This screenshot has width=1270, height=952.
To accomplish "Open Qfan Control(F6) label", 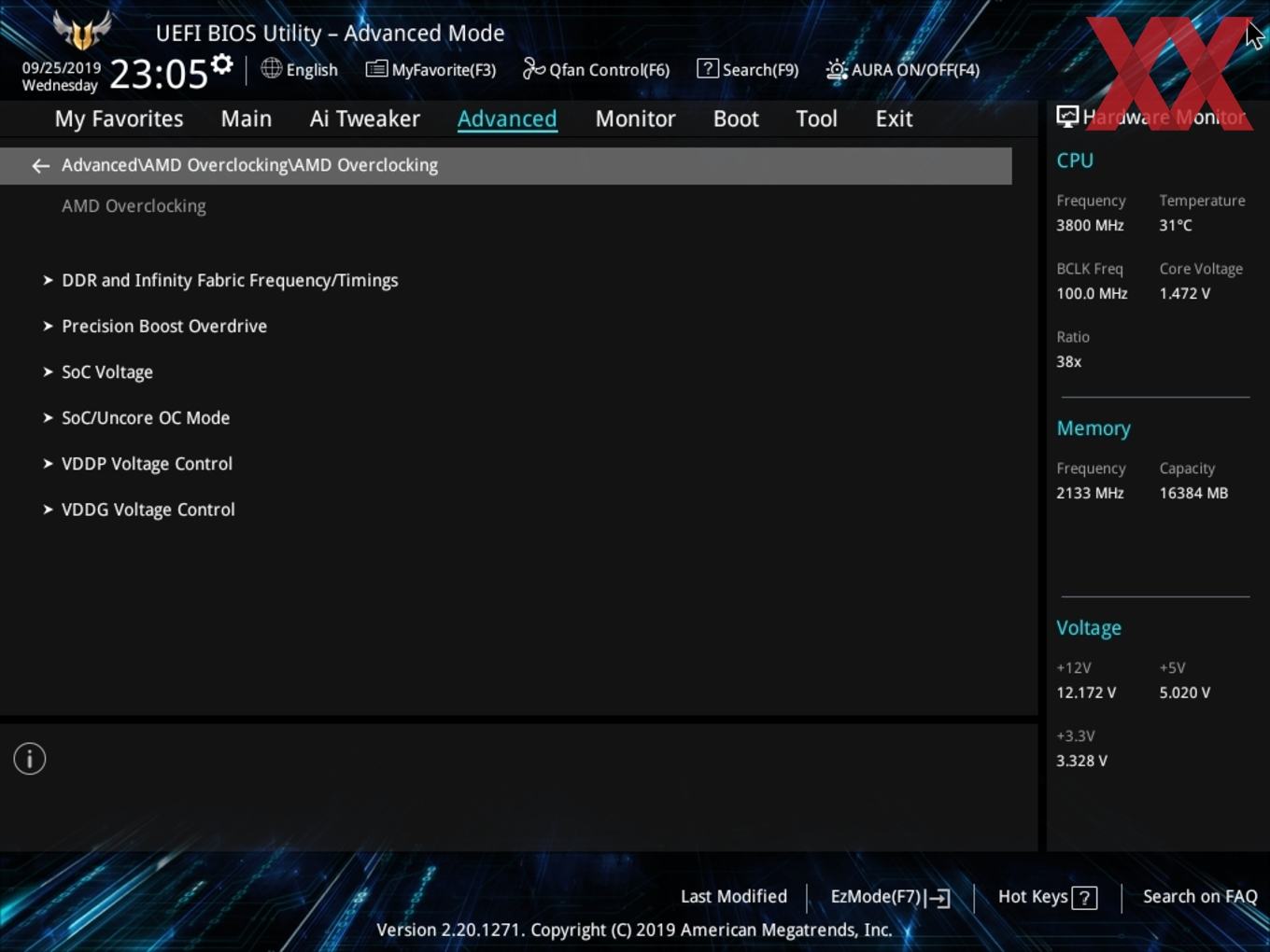I will (610, 70).
